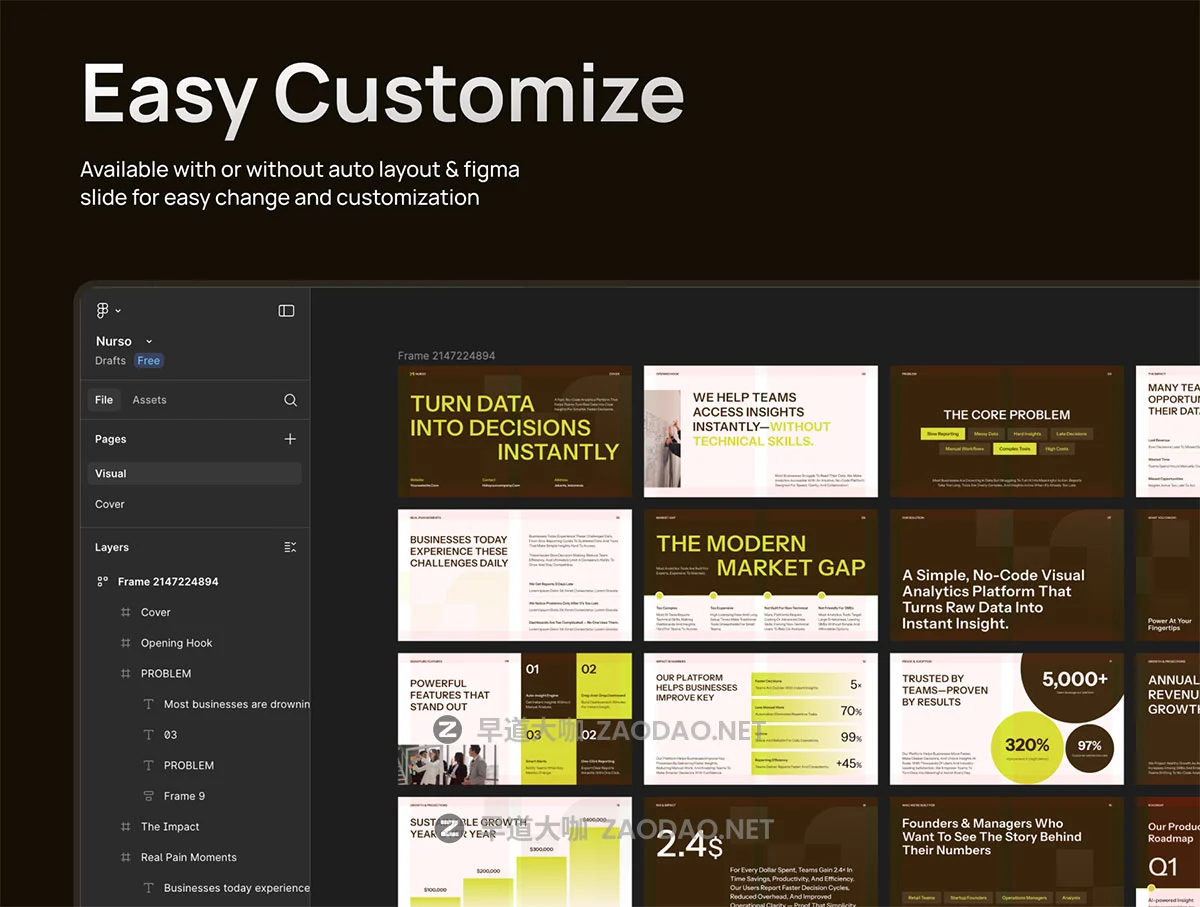Select the Turn Data Into Decisions slide thumbnail

point(514,431)
